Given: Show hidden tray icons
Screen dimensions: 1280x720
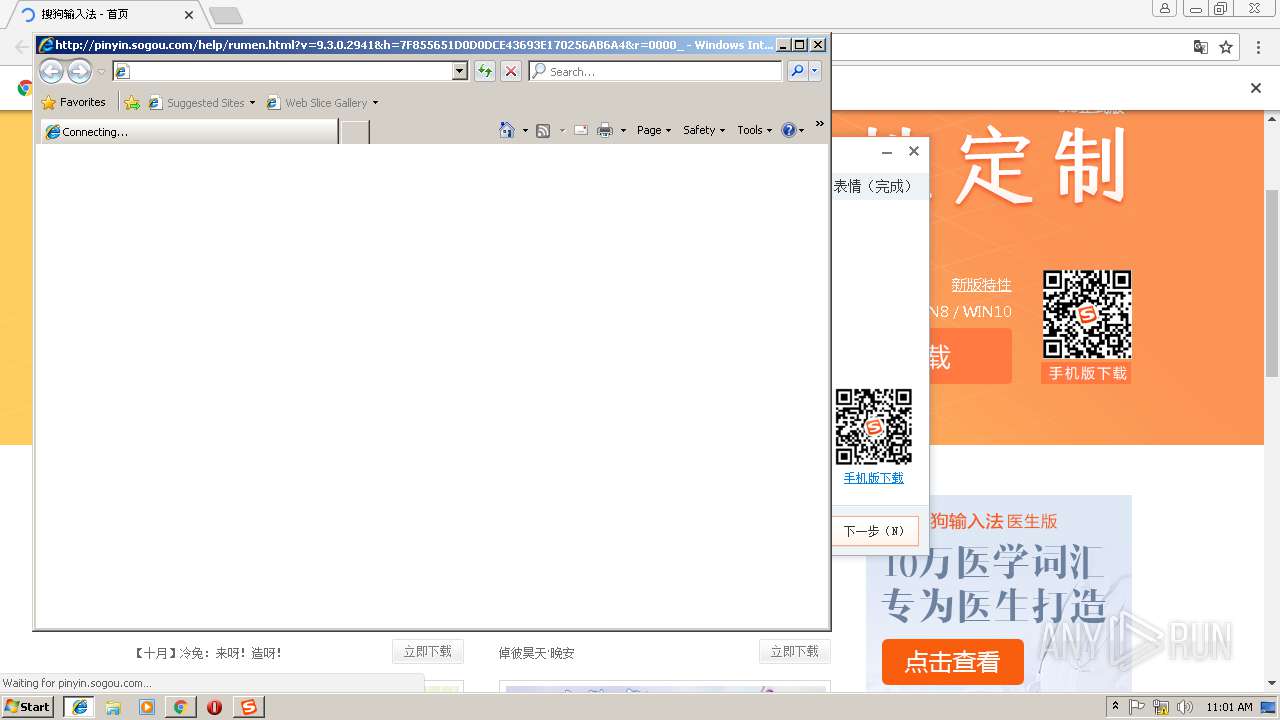Looking at the screenshot, I should point(1115,707).
